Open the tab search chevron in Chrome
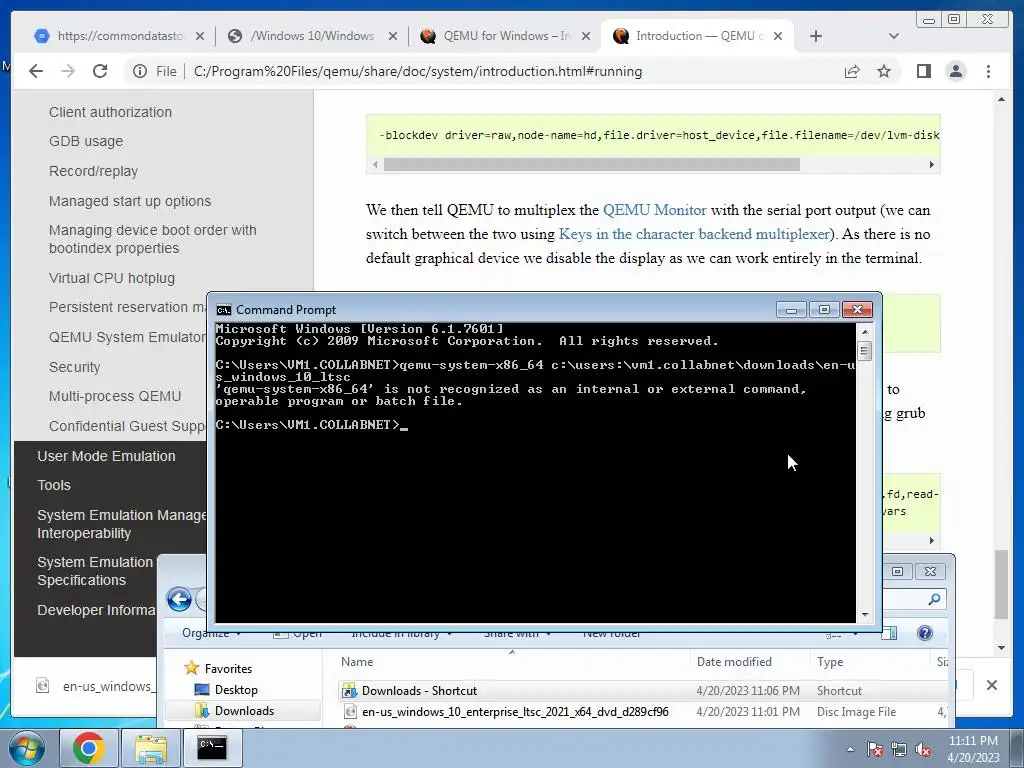 click(x=894, y=37)
